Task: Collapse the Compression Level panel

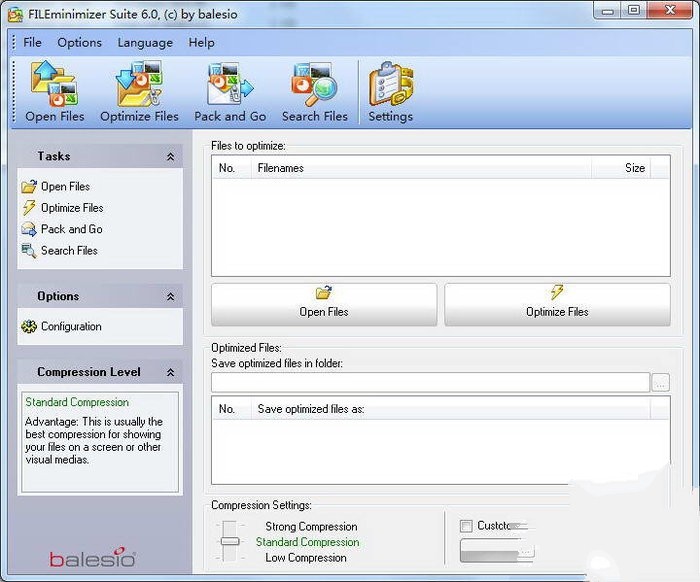Action: point(170,372)
